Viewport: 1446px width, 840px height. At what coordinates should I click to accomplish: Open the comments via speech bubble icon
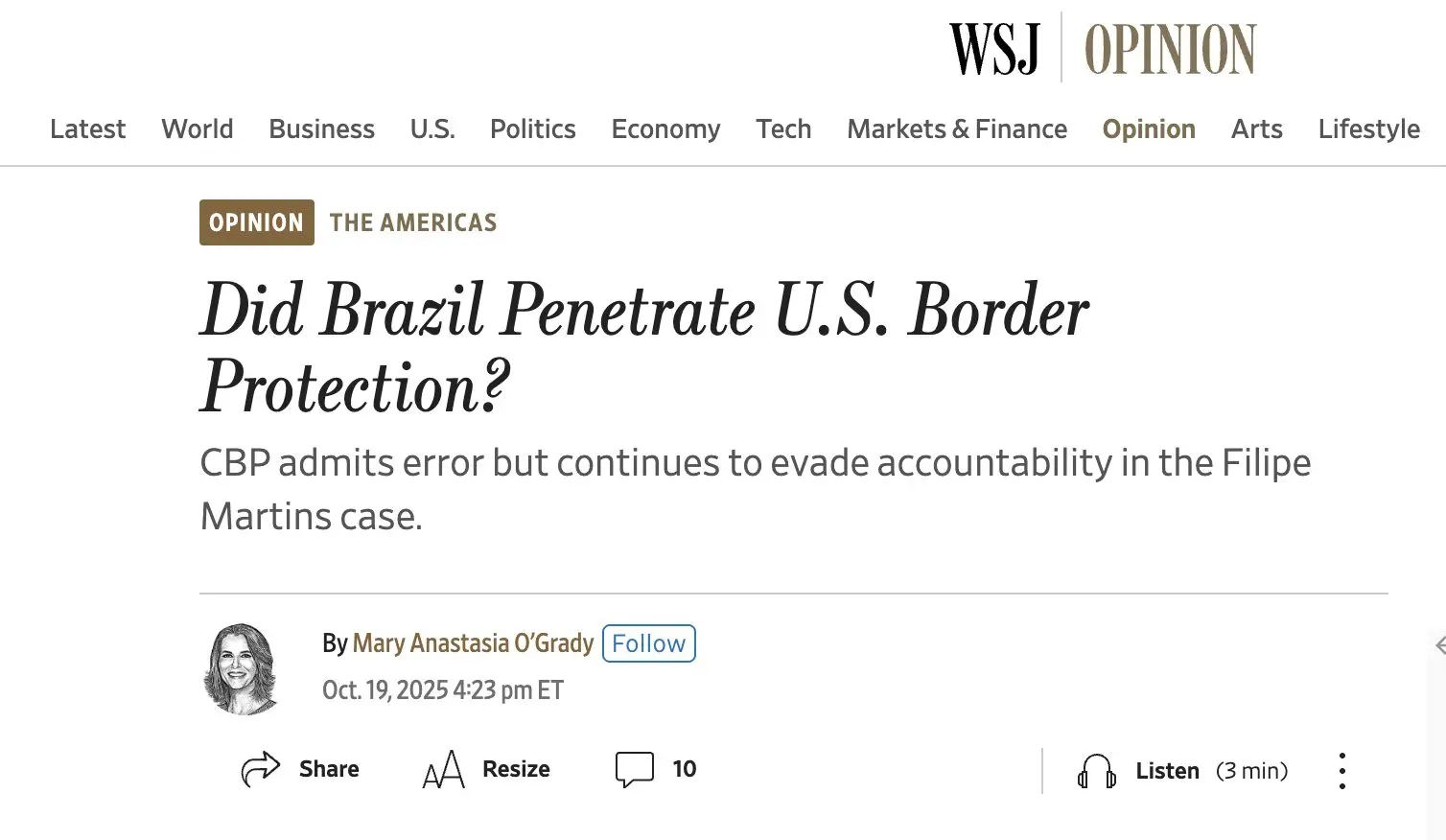click(x=634, y=767)
